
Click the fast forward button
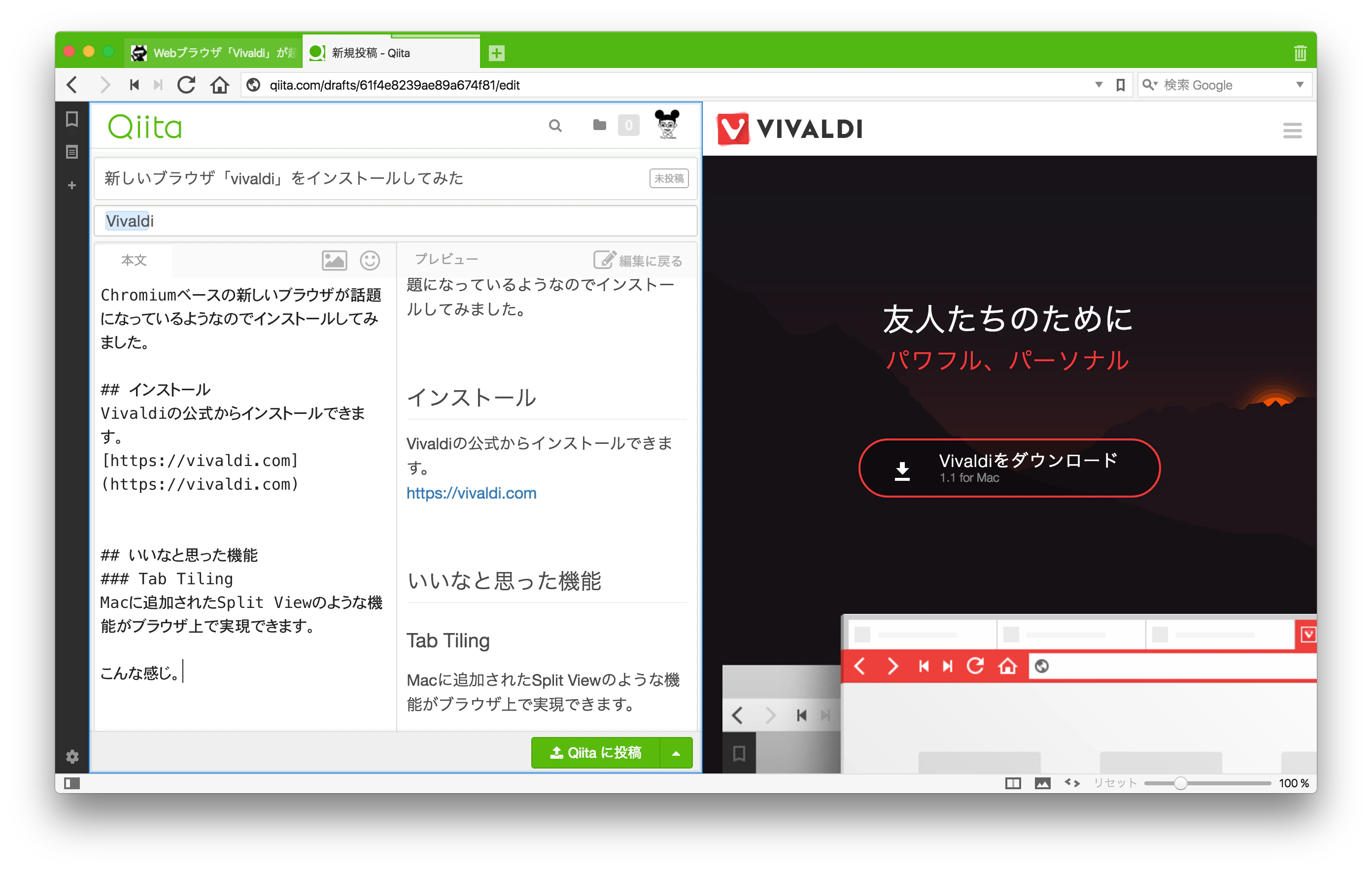point(158,85)
